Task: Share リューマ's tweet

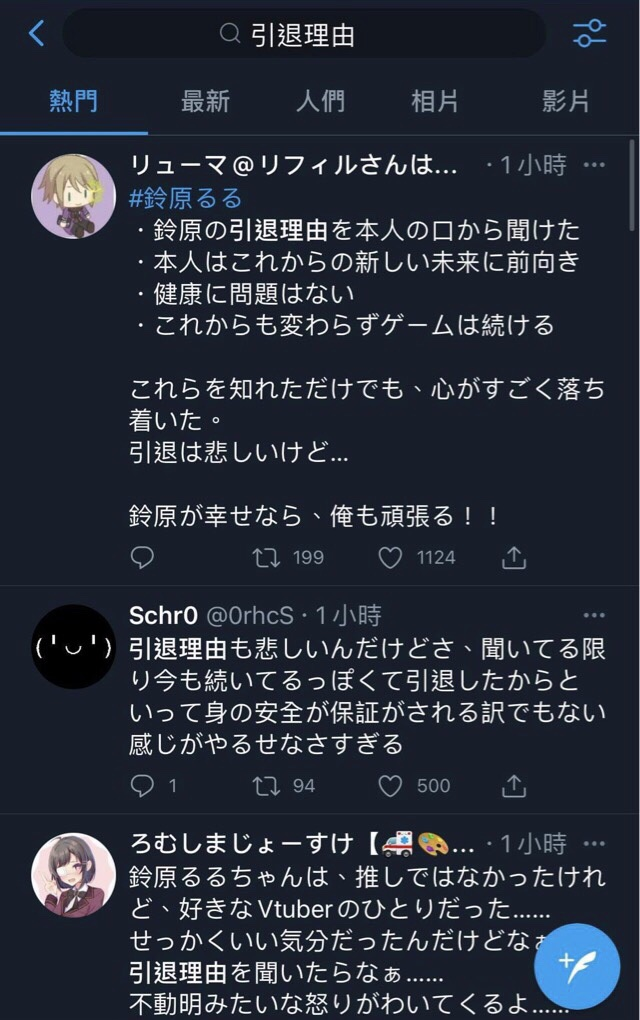Action: [514, 557]
